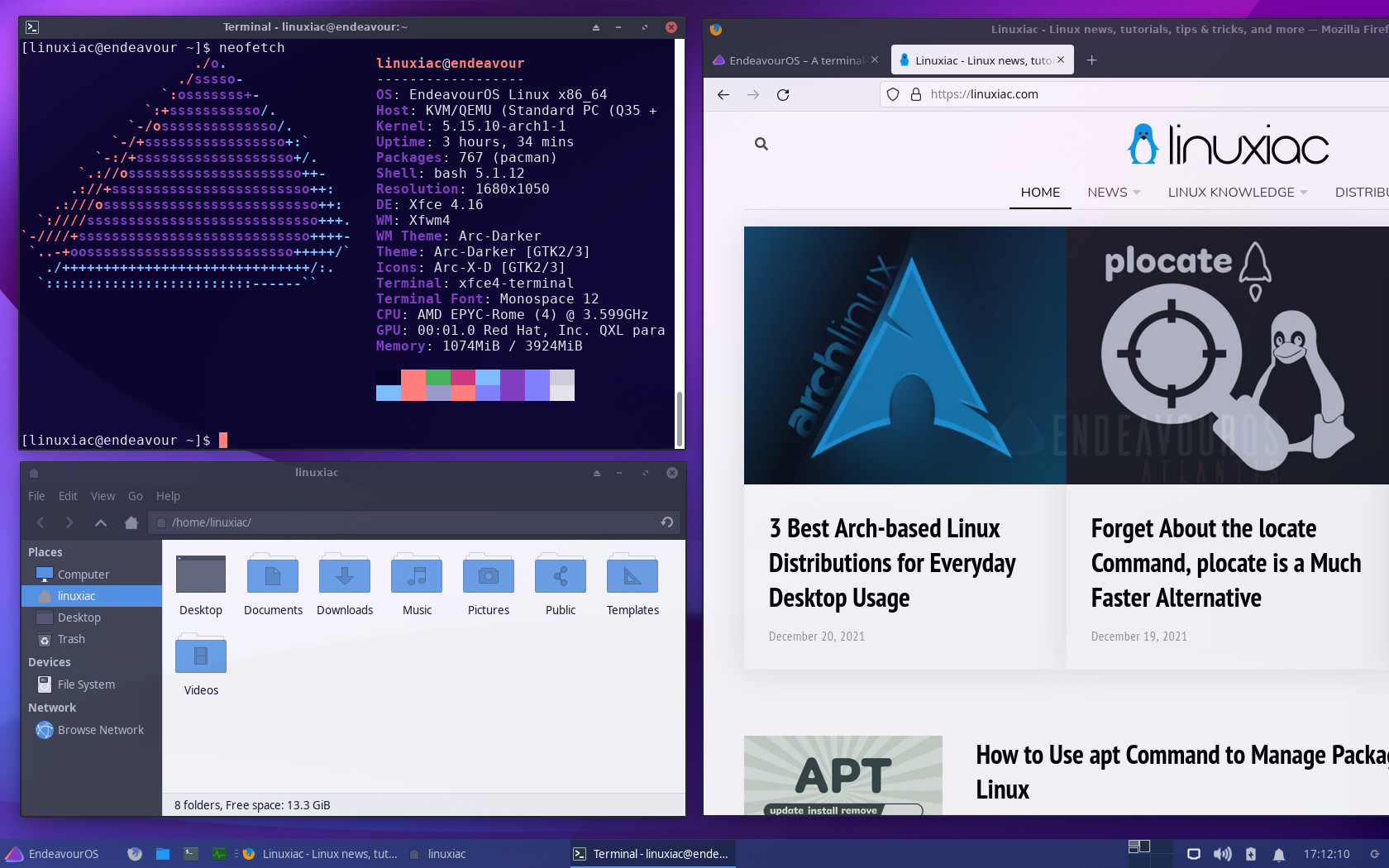Screen dimensions: 1389x868
Task: Open the Firefox shield tracking protection icon
Action: click(893, 94)
